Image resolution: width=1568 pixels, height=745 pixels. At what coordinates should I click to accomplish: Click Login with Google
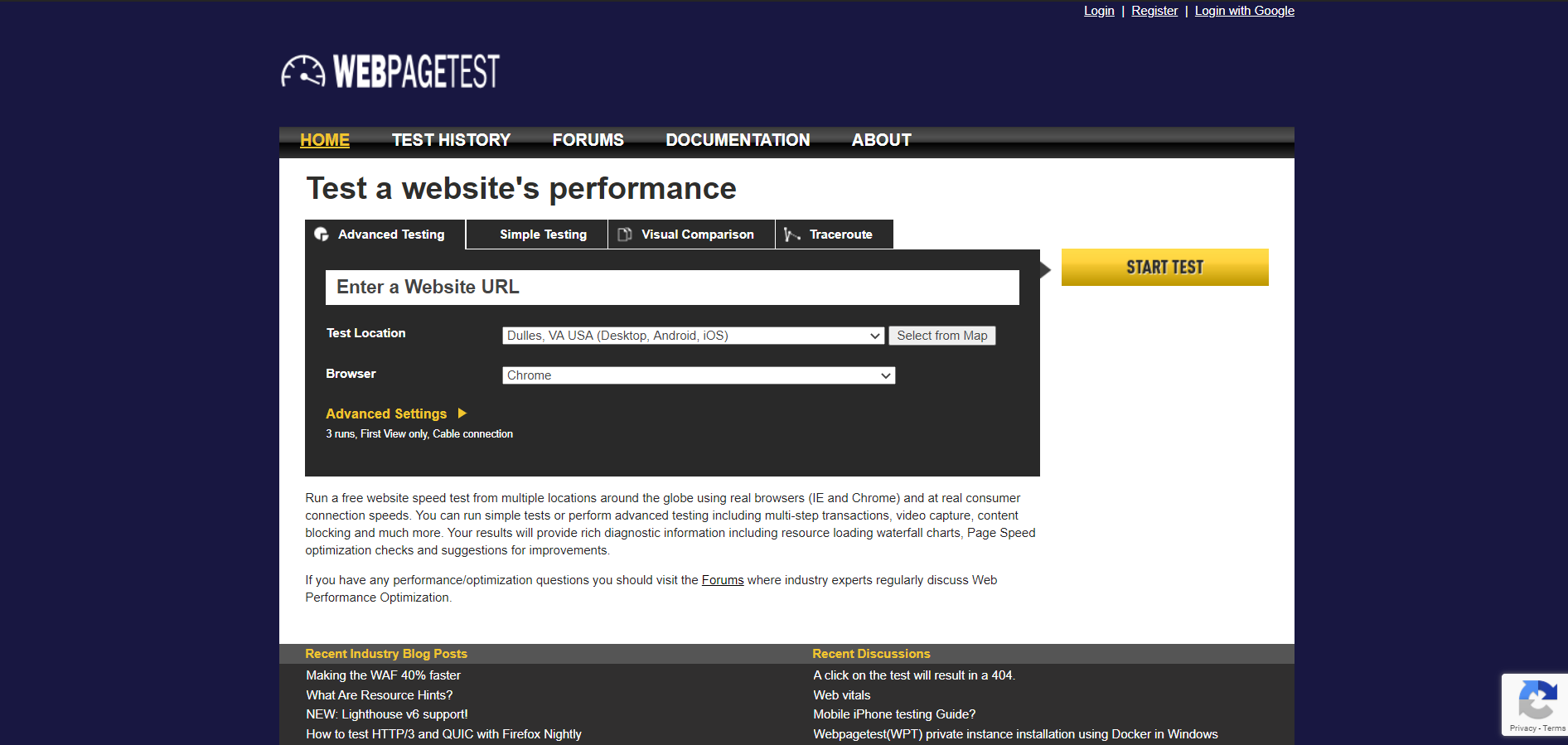click(x=1244, y=11)
